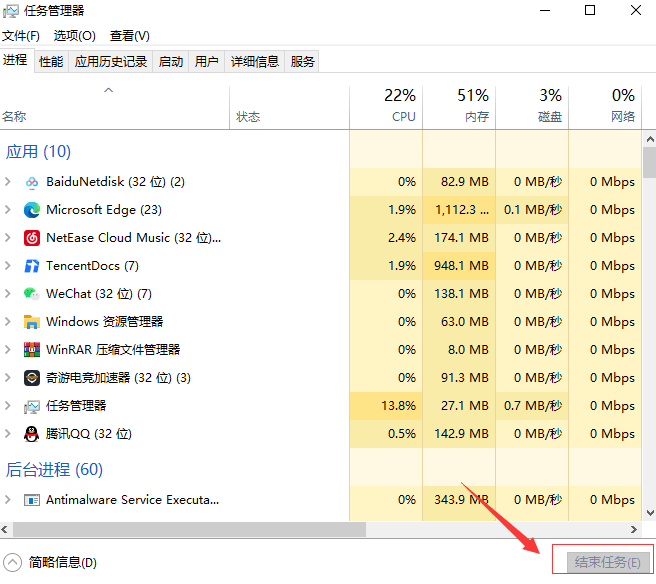
Task: Click the 结束任务(E) button
Action: [608, 562]
